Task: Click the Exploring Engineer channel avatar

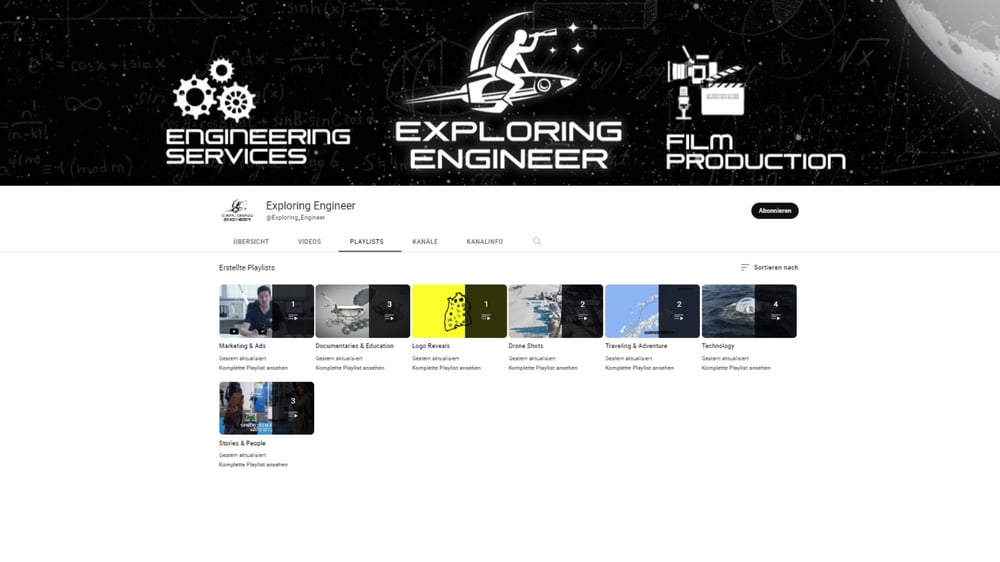Action: [x=237, y=210]
